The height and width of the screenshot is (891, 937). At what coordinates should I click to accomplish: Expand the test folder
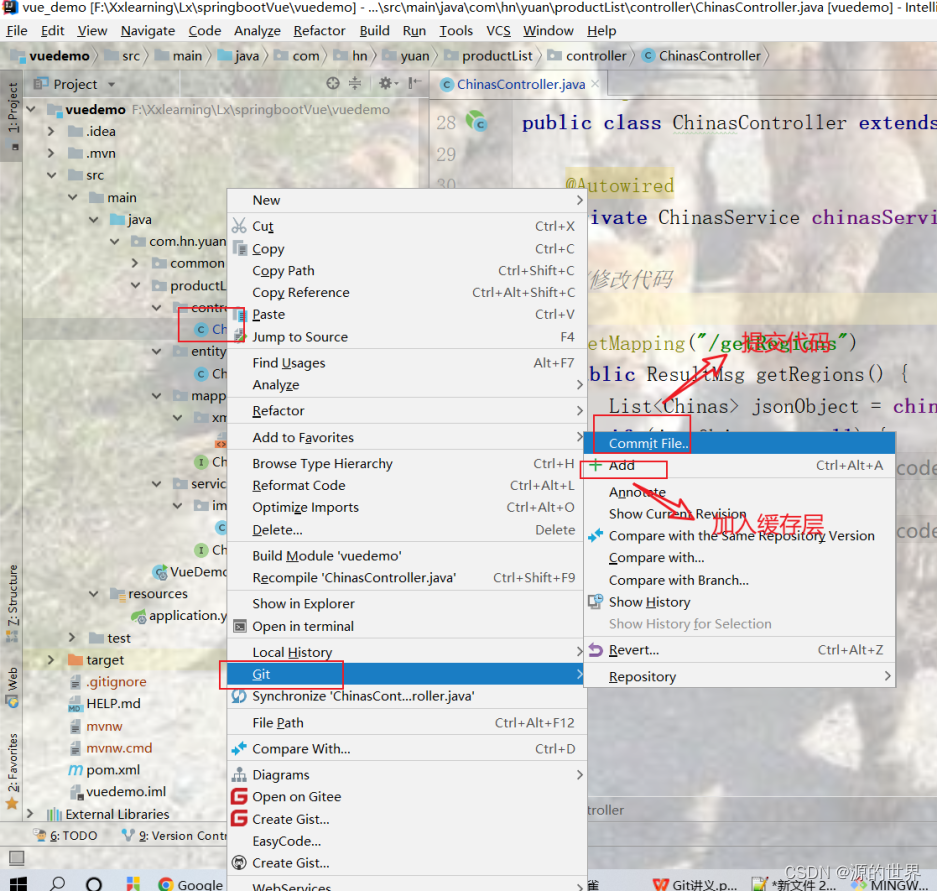coord(72,638)
